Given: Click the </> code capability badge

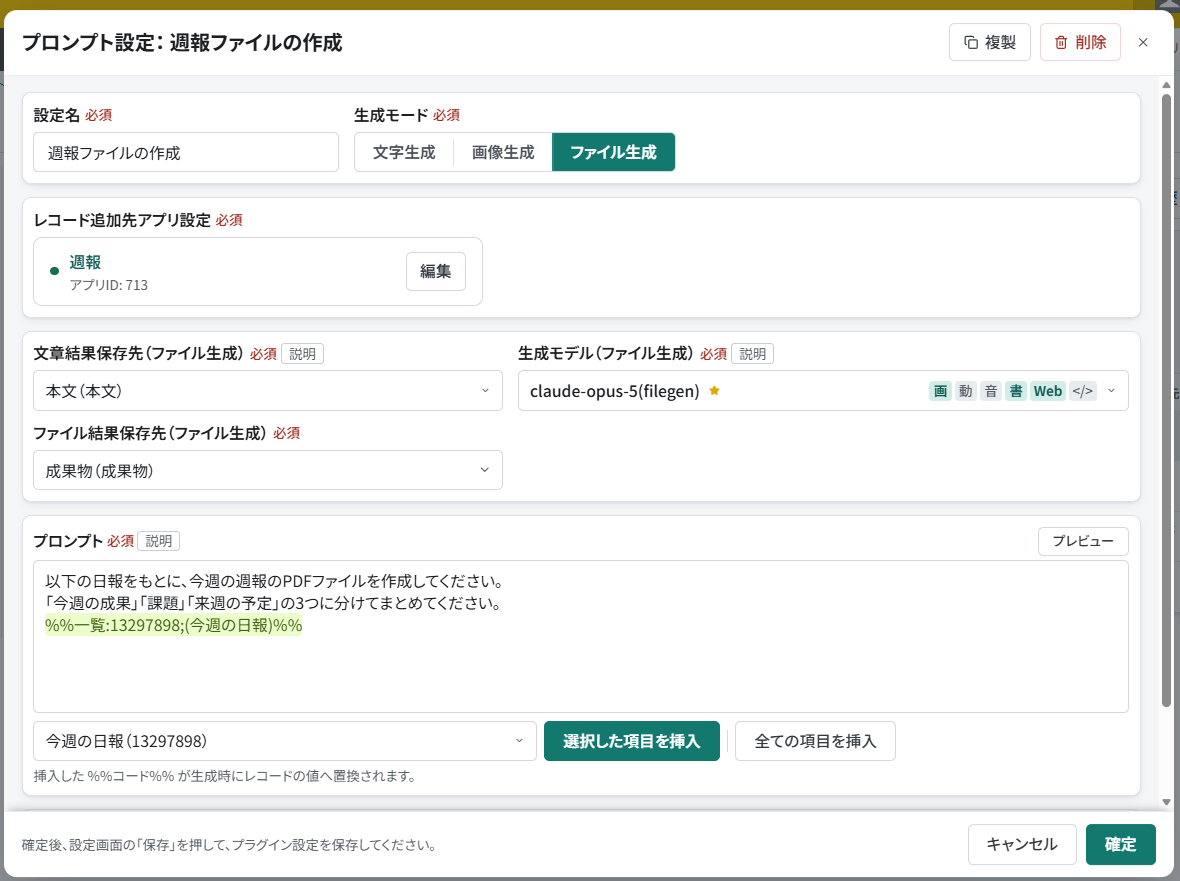Looking at the screenshot, I should 1083,391.
